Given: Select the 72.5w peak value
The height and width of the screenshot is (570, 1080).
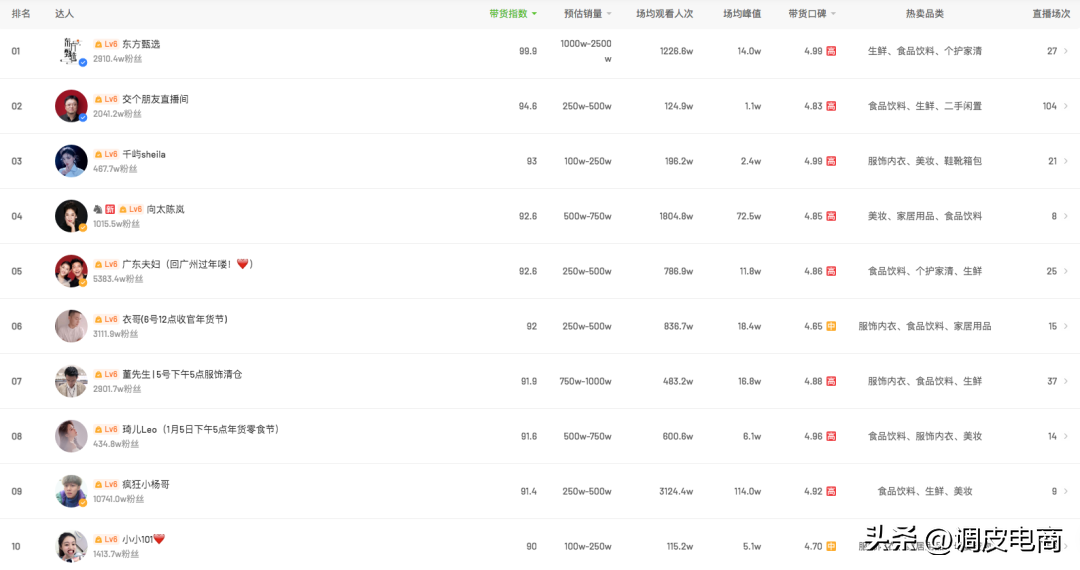Looking at the screenshot, I should (749, 216).
